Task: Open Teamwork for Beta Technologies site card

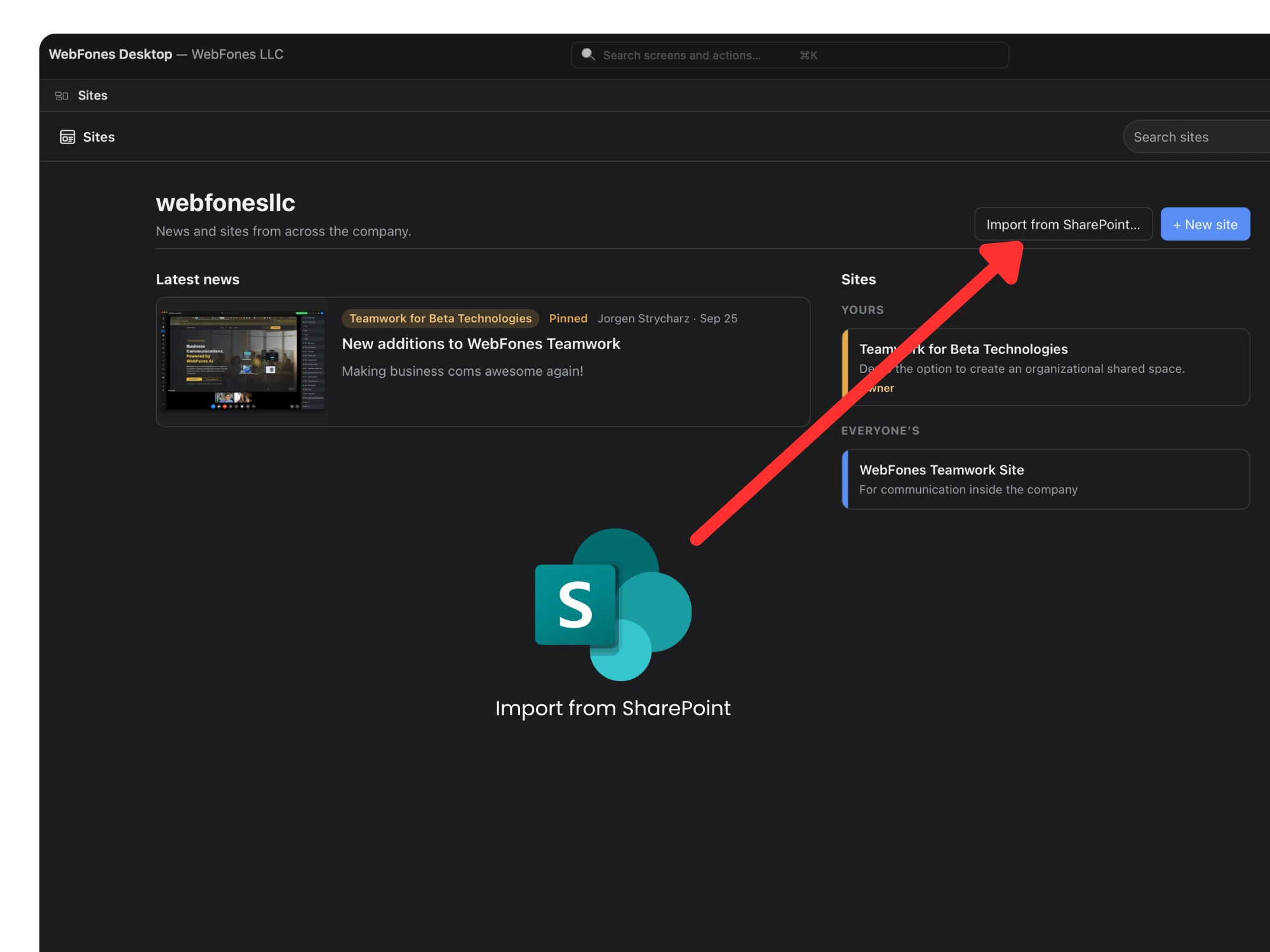Action: coord(1046,367)
